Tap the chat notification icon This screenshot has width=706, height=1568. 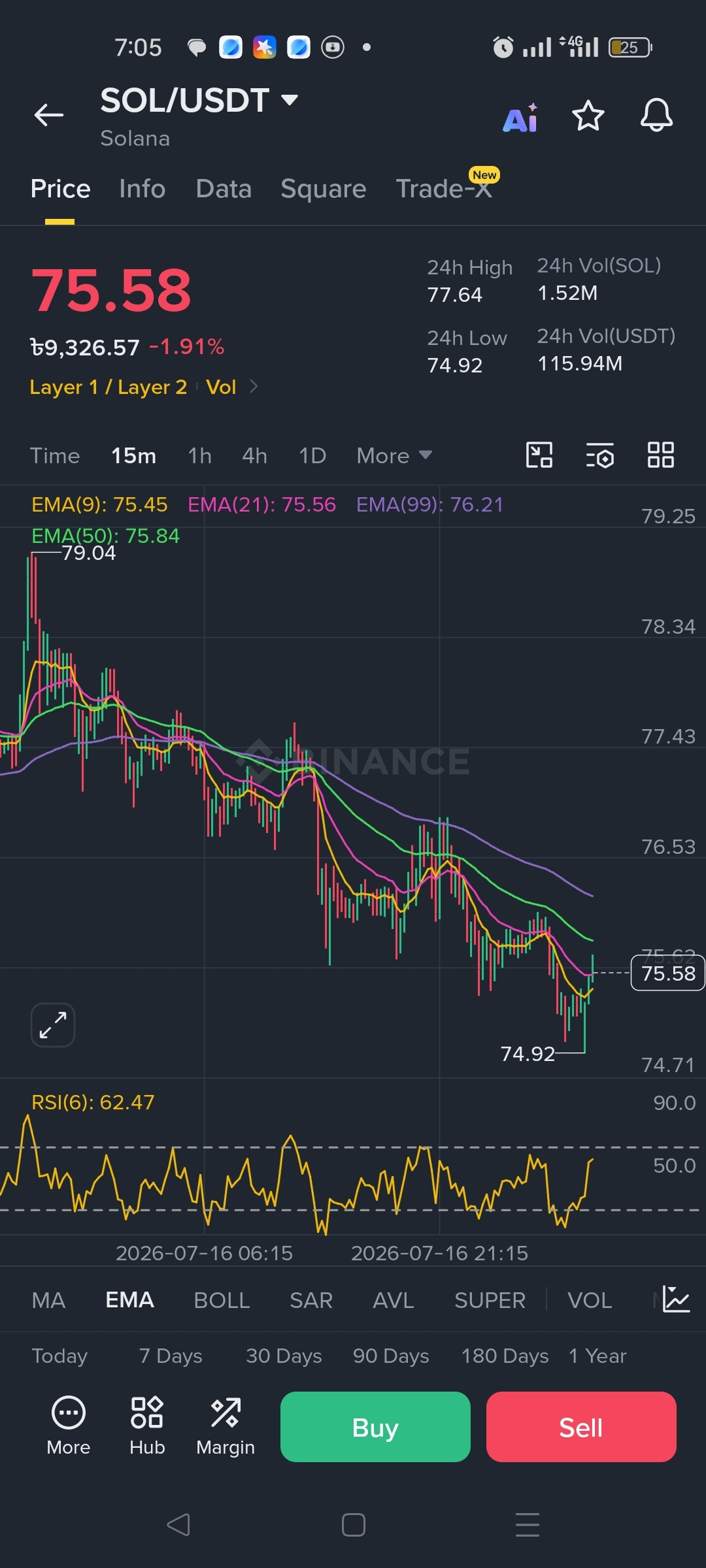click(x=196, y=47)
